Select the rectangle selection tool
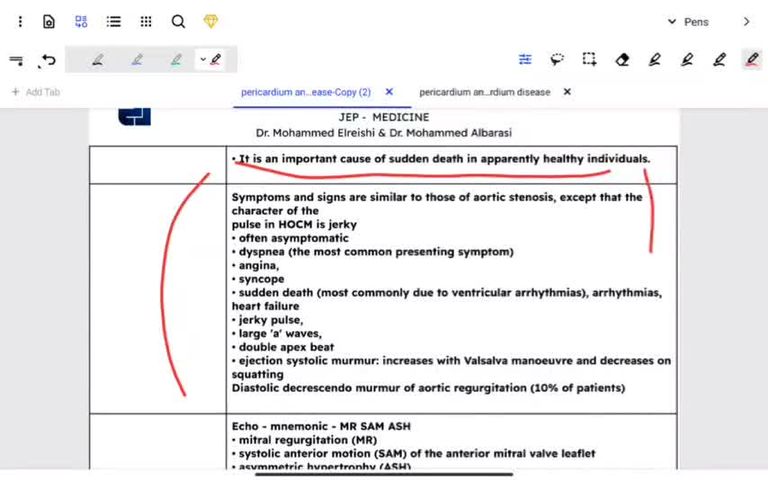 tap(590, 60)
